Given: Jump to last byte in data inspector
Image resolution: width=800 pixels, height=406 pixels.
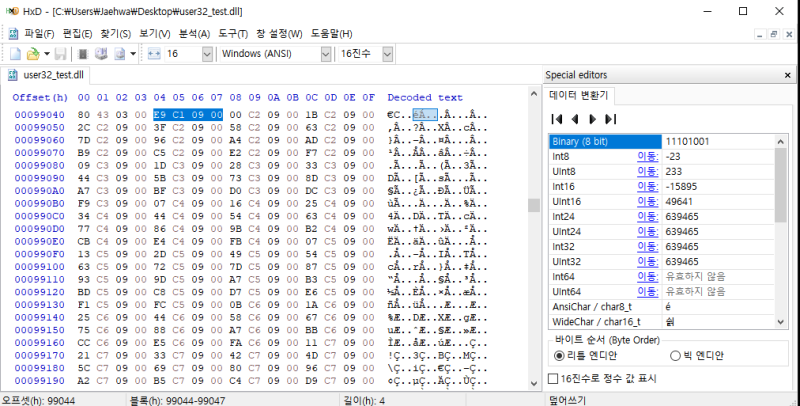Looking at the screenshot, I should (x=611, y=119).
